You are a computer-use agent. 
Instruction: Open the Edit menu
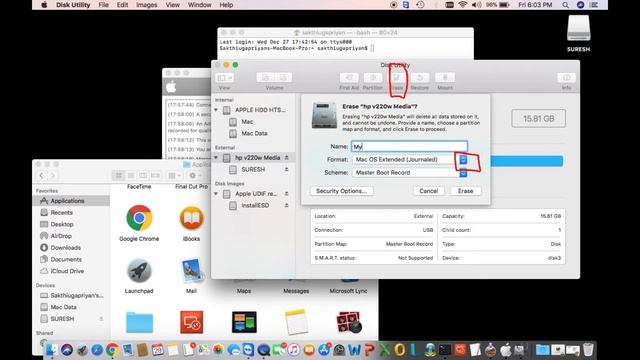(x=122, y=5)
